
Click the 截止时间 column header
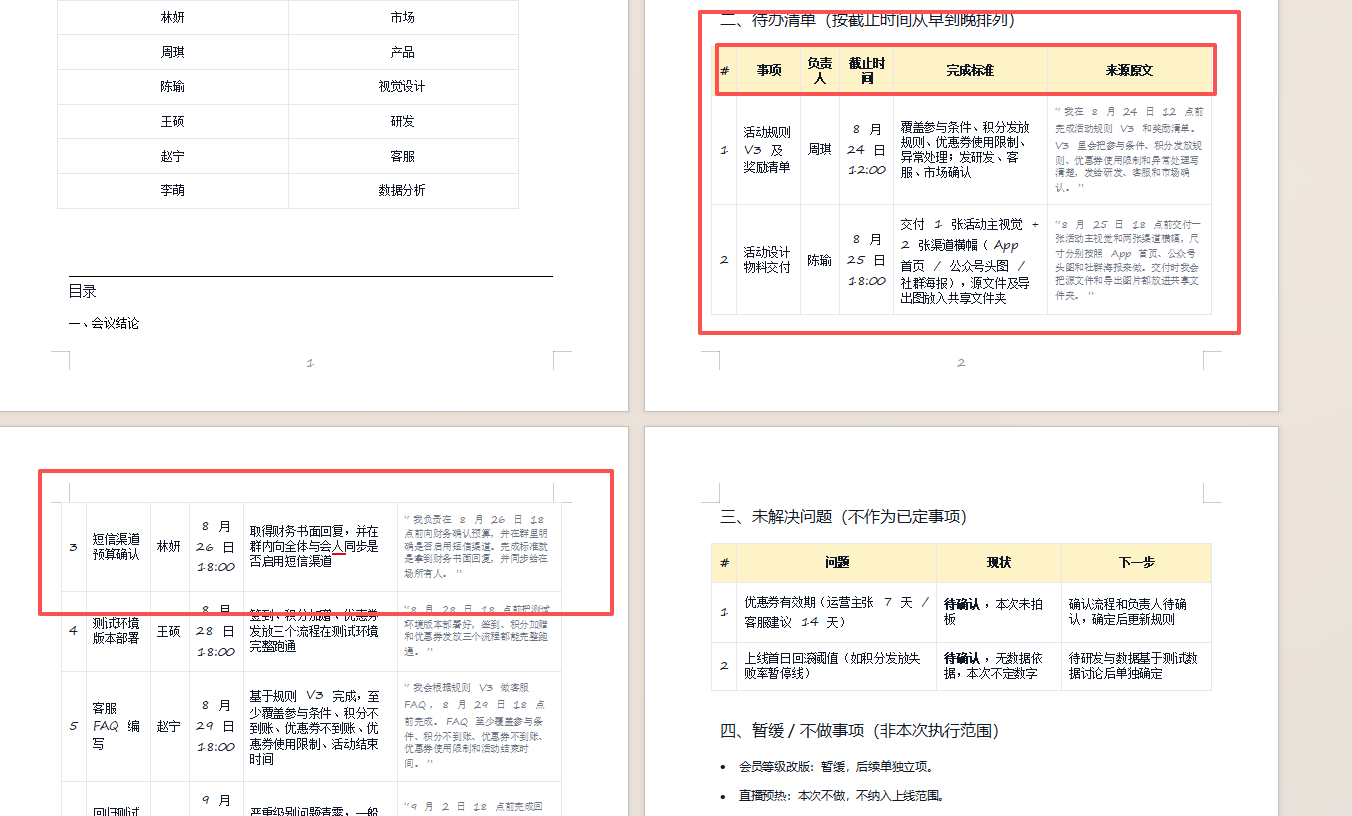[x=867, y=71]
